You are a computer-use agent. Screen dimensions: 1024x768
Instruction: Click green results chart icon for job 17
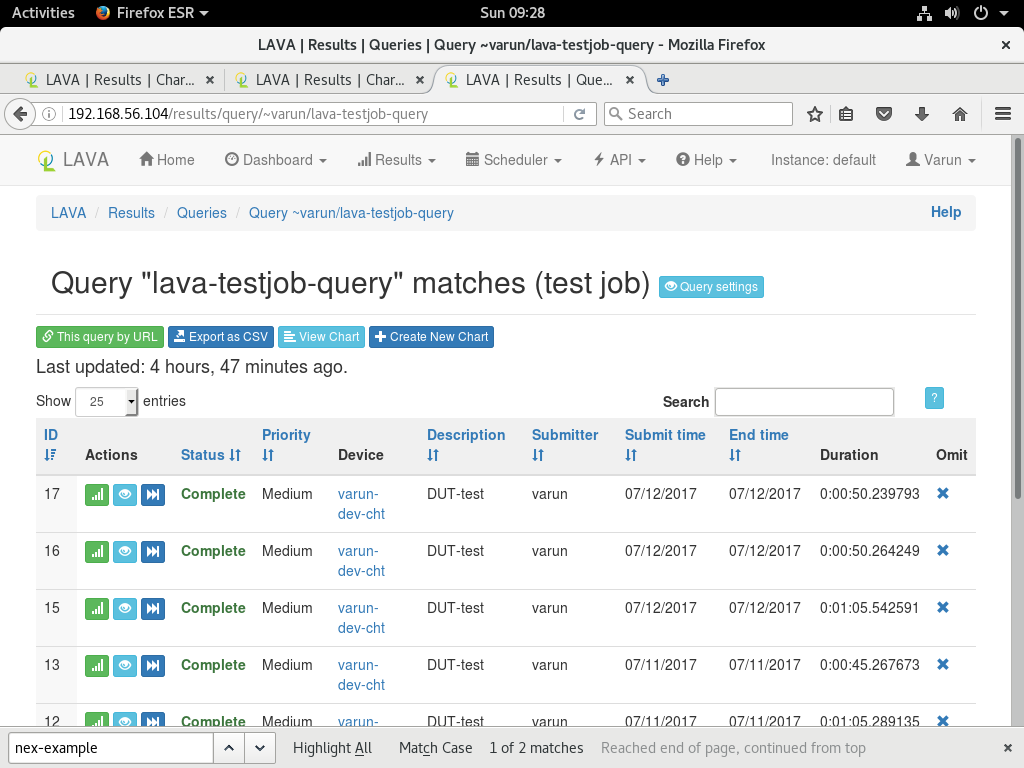[97, 494]
